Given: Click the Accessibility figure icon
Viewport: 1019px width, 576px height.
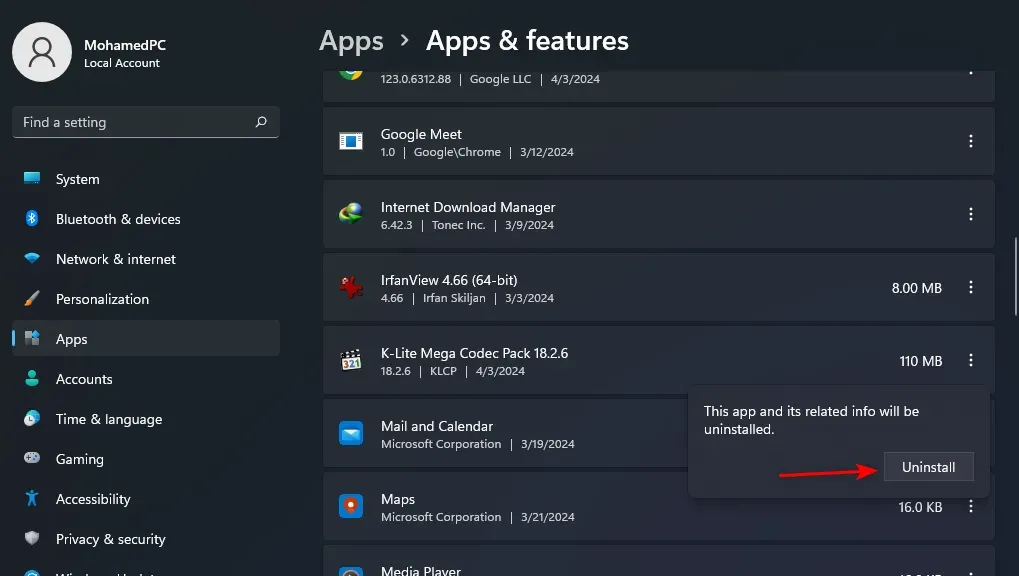Looking at the screenshot, I should pos(32,498).
